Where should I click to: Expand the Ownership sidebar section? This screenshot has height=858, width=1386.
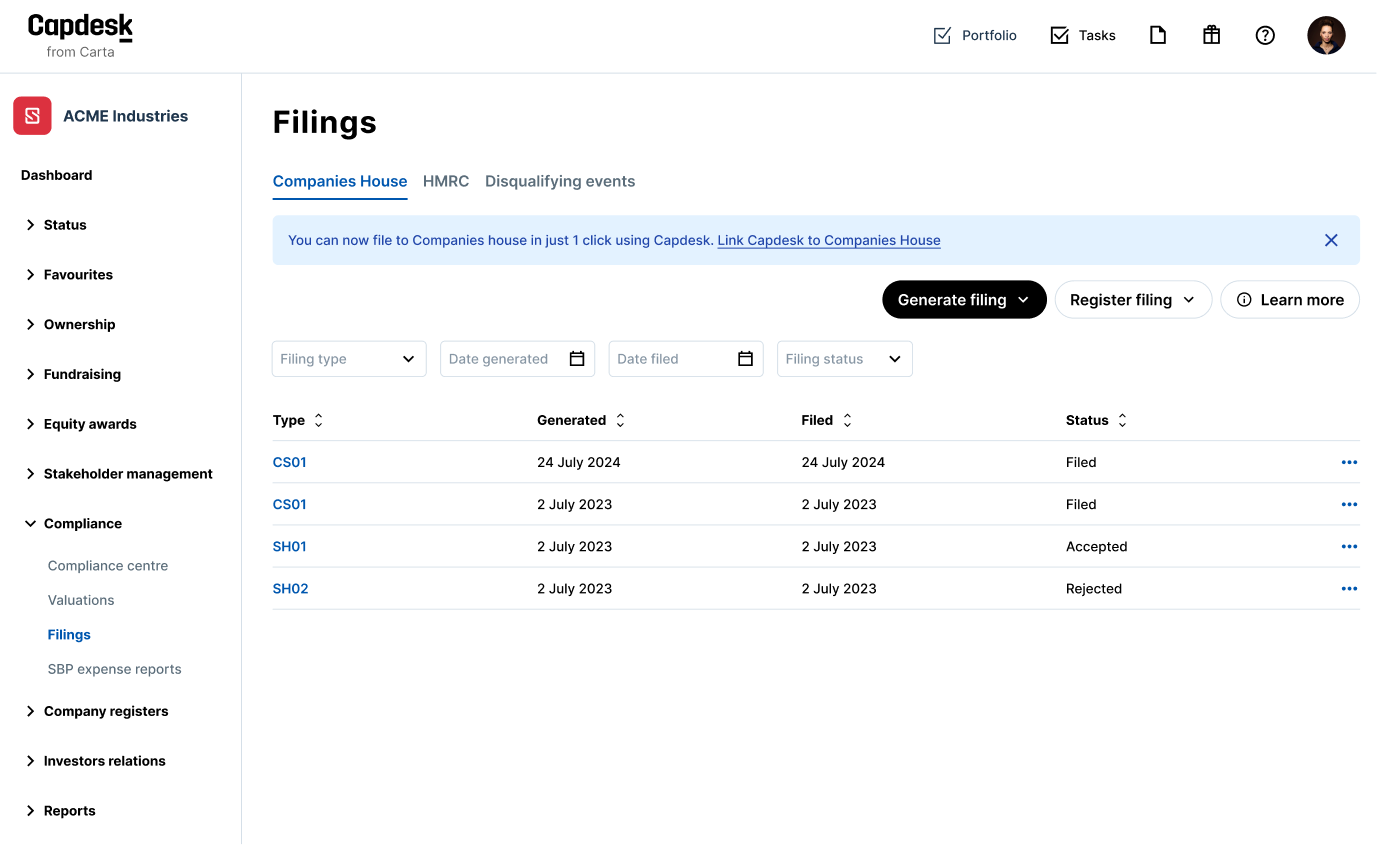[x=79, y=324]
